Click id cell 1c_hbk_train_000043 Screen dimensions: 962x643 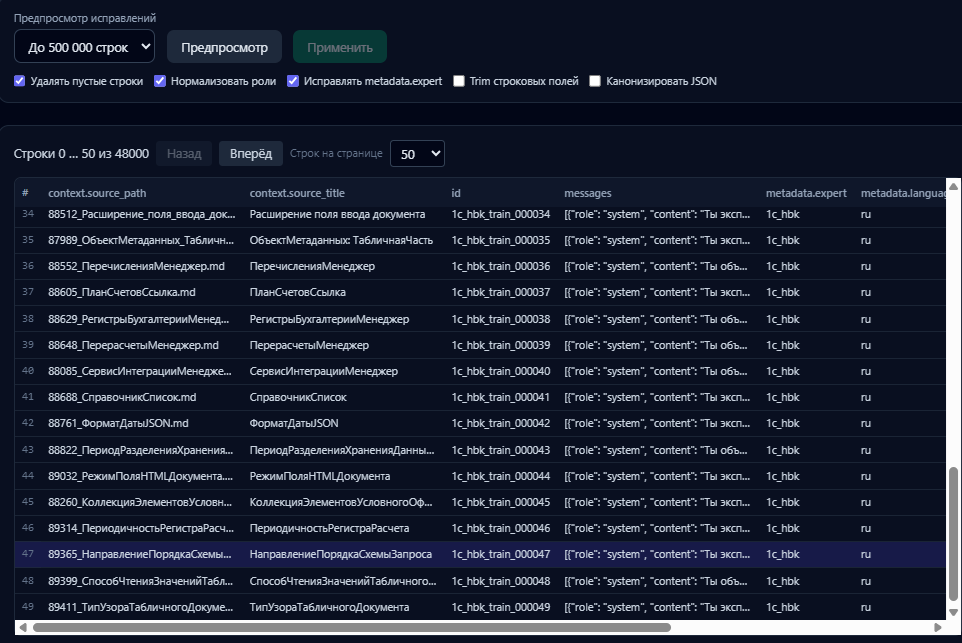[501, 450]
